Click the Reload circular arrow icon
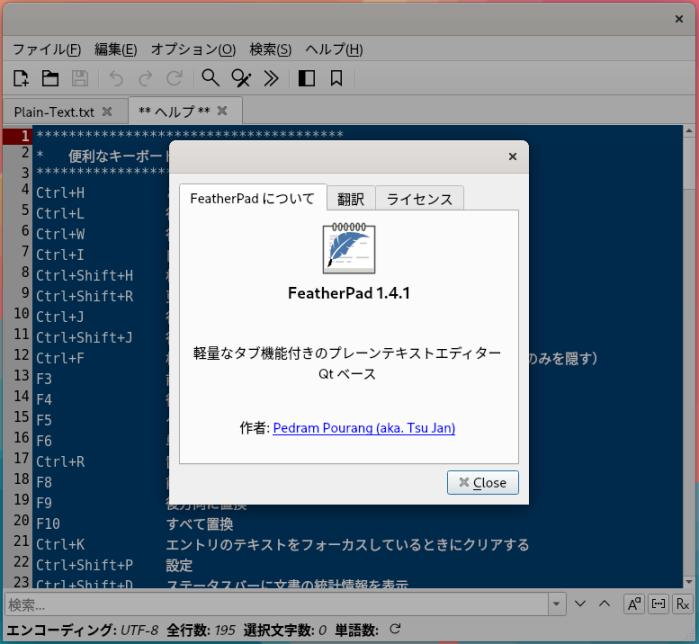The width and height of the screenshot is (699, 644). [174, 78]
